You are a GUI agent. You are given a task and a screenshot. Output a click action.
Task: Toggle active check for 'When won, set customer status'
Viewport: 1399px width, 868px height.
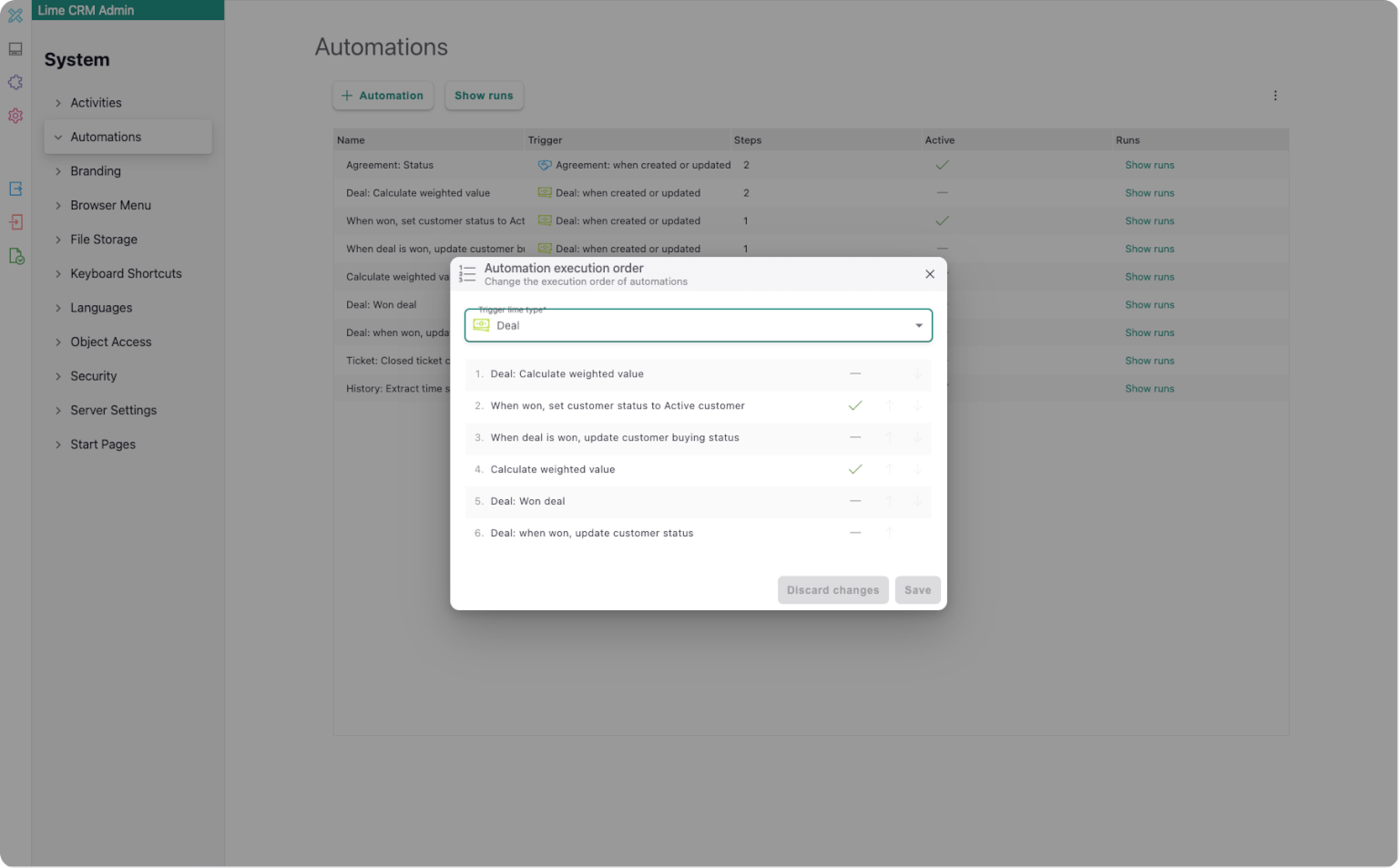[854, 405]
